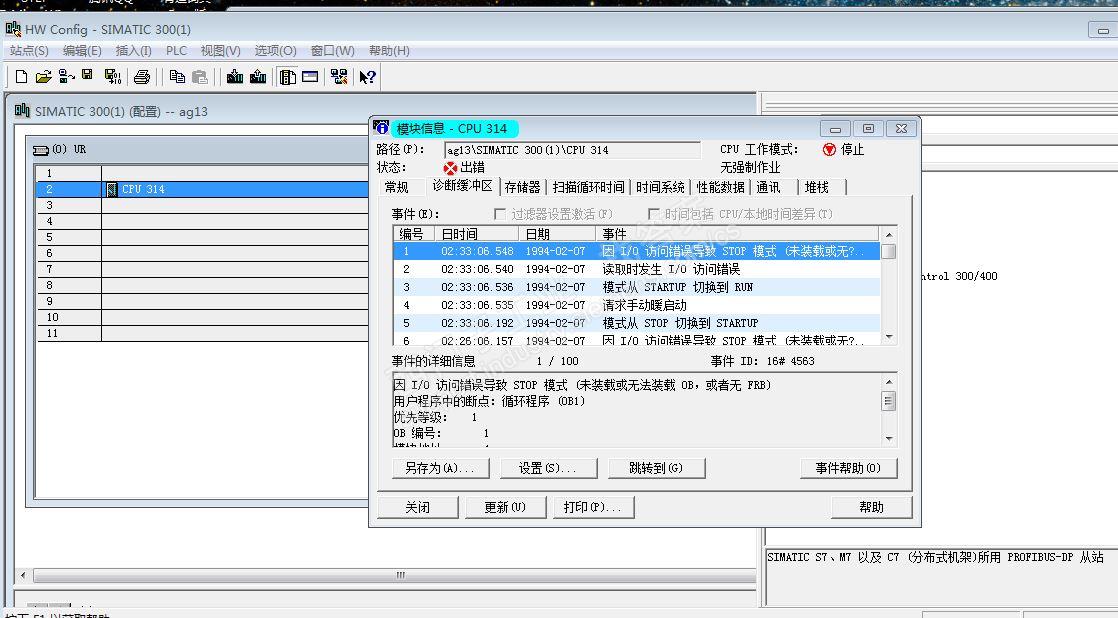
Task: Save the configuration with the floppy icon
Action: coord(87,76)
